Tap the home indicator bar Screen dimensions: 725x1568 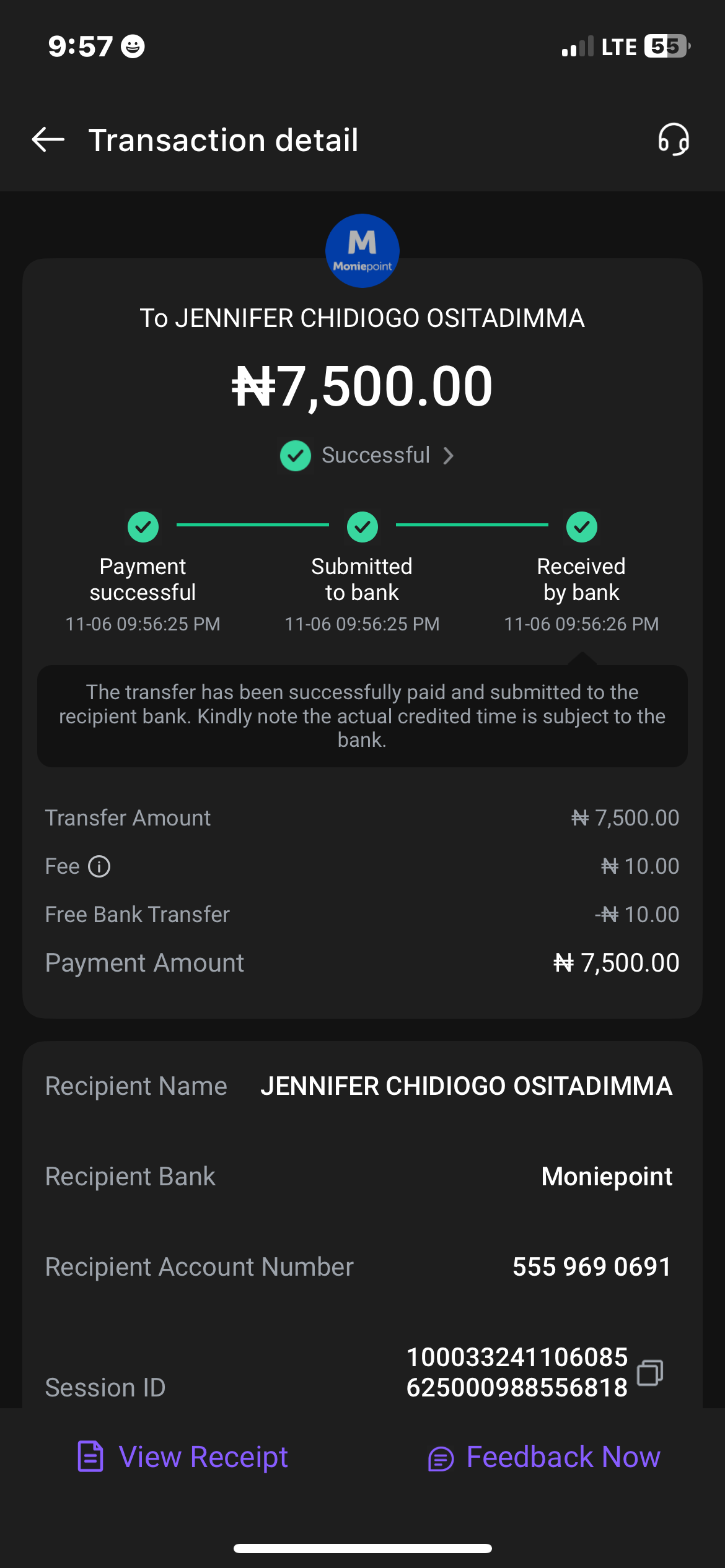point(362,1548)
